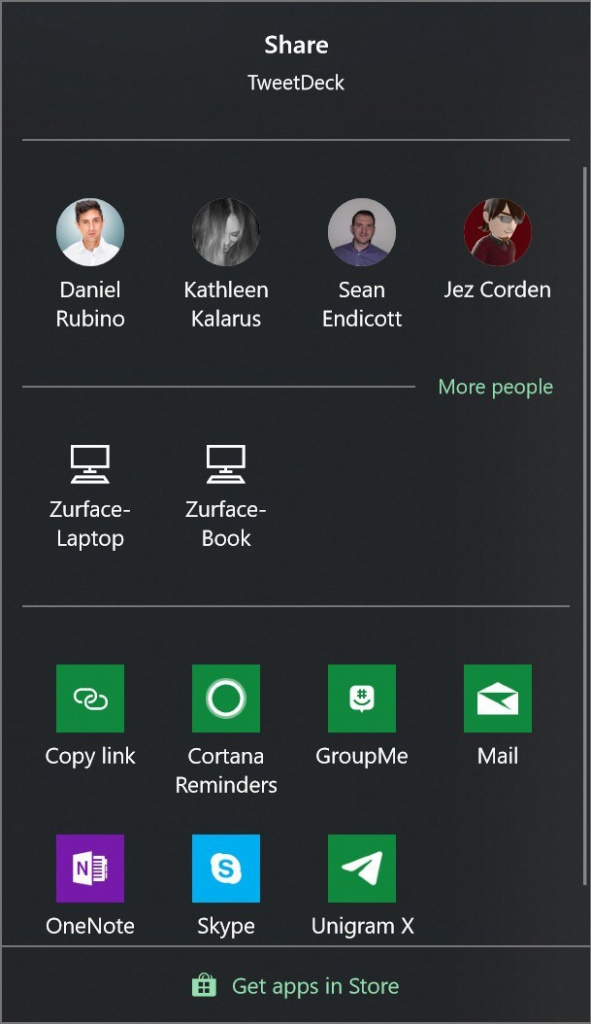Select the Zurface-Laptop device icon
Screen dimensions: 591x1024
90,464
